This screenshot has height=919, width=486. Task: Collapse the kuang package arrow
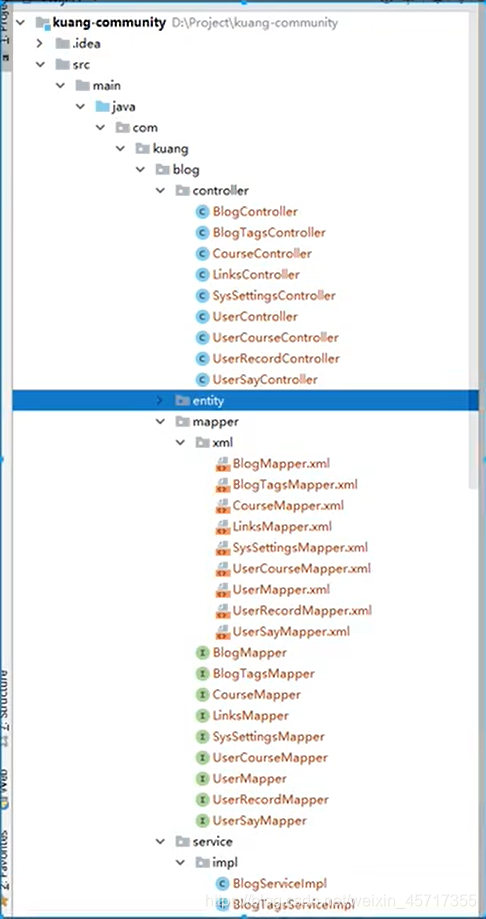[120, 149]
